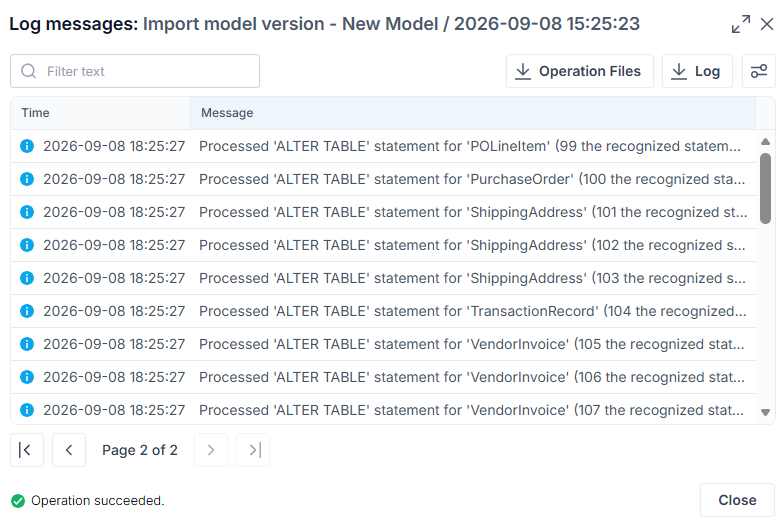Viewport: 782px width, 522px height.
Task: Click the scroll up arrow of log list
Action: 766,142
